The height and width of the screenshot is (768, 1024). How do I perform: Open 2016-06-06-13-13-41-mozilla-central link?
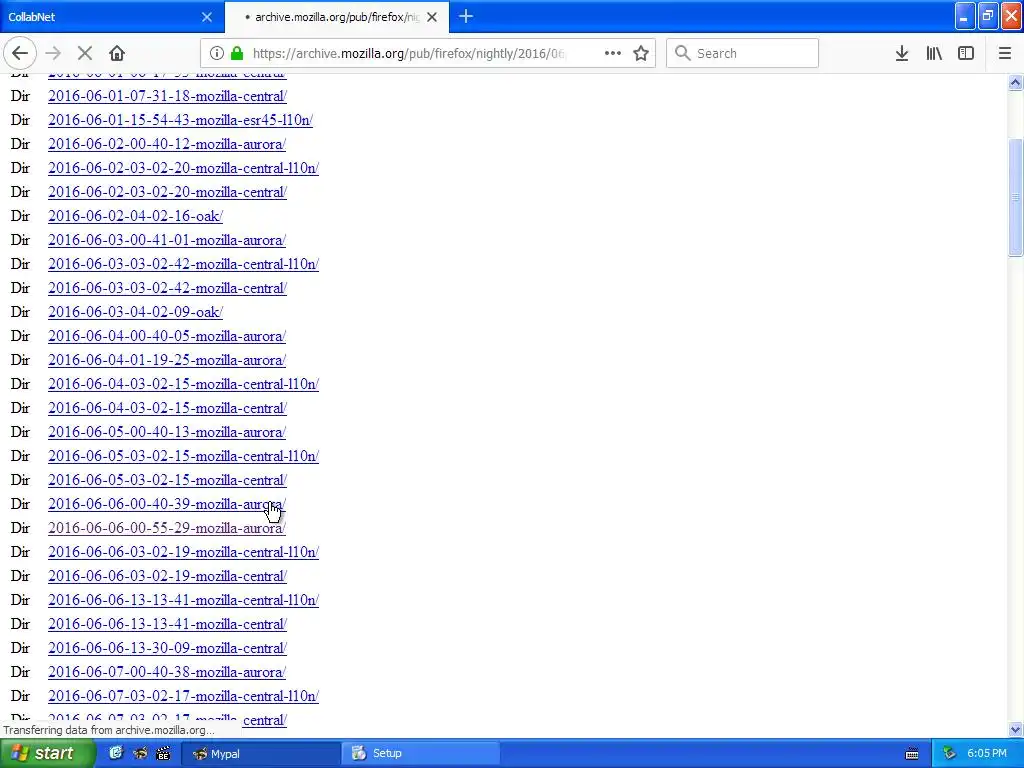coord(167,624)
